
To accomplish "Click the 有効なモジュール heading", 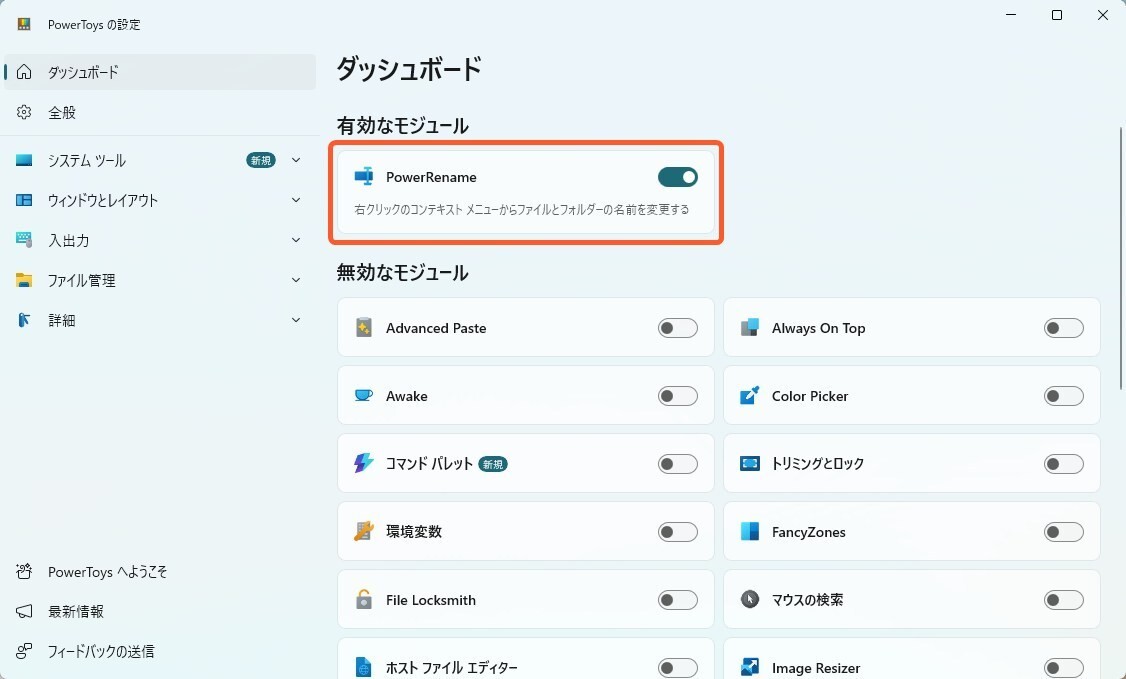I will pos(402,126).
